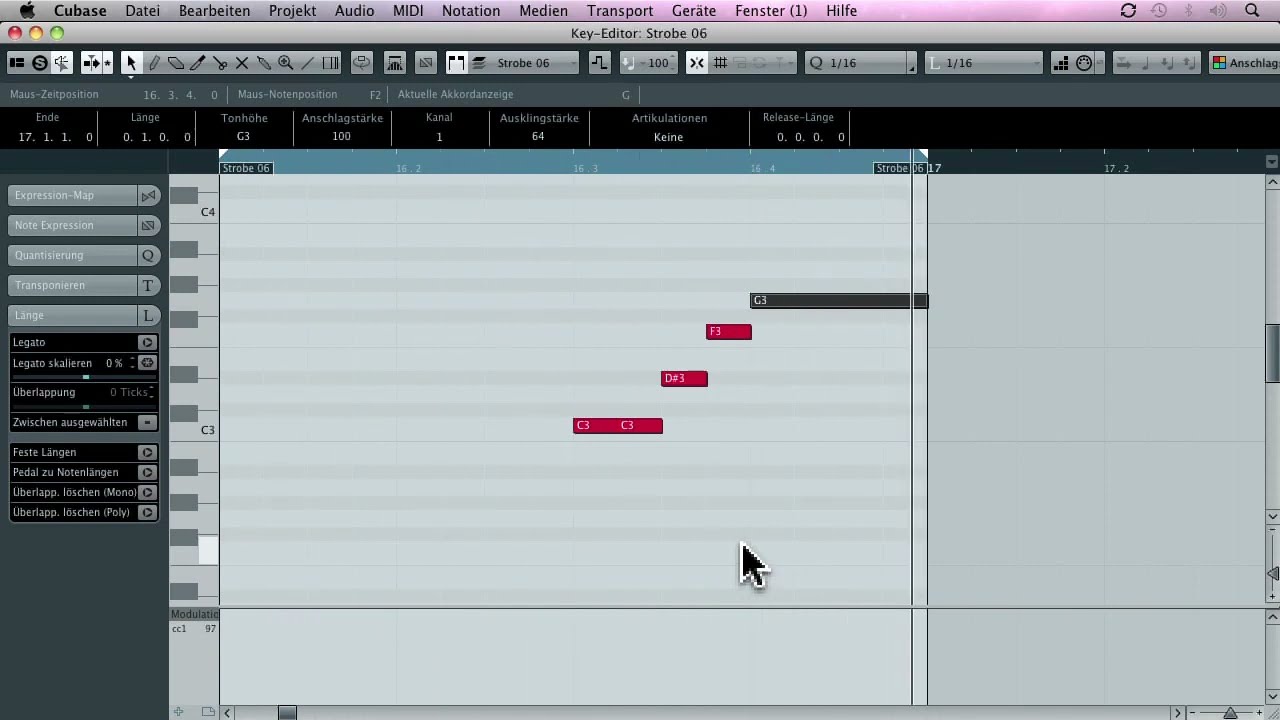
Task: Click the Länge L icon
Action: click(x=148, y=315)
